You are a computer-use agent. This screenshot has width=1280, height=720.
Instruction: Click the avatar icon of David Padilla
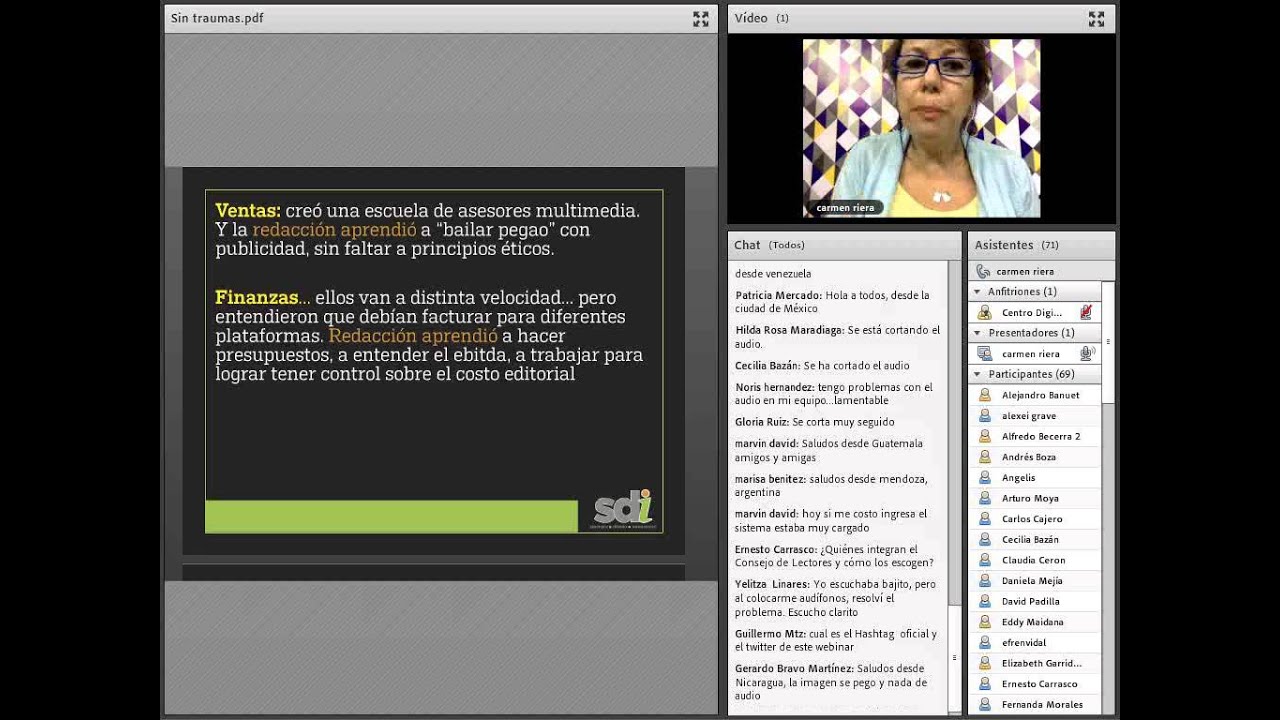[x=984, y=601]
